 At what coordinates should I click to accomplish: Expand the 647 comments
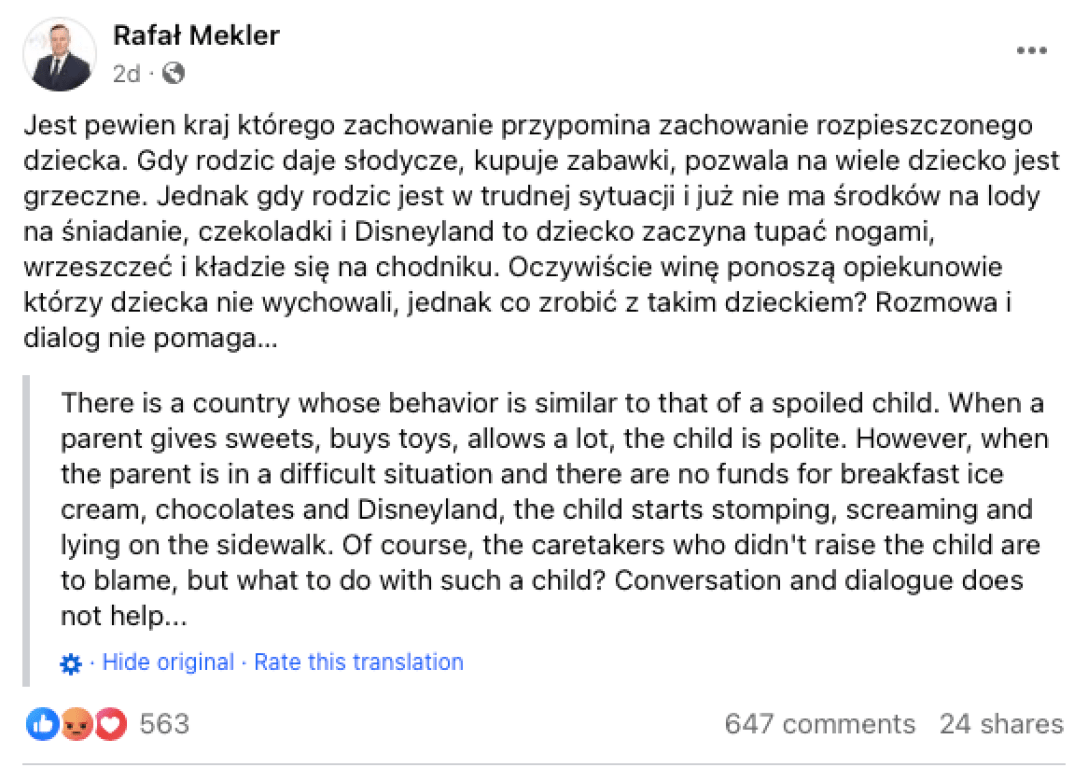click(x=819, y=724)
